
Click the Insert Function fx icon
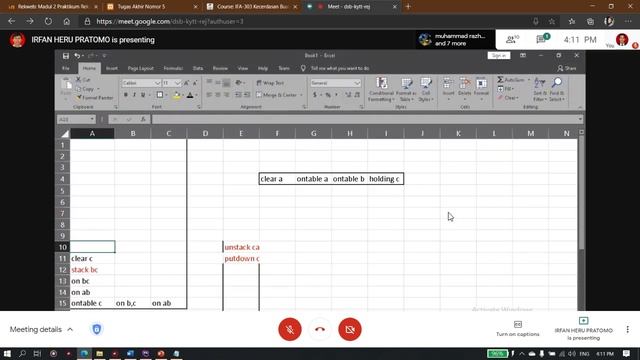(143, 119)
